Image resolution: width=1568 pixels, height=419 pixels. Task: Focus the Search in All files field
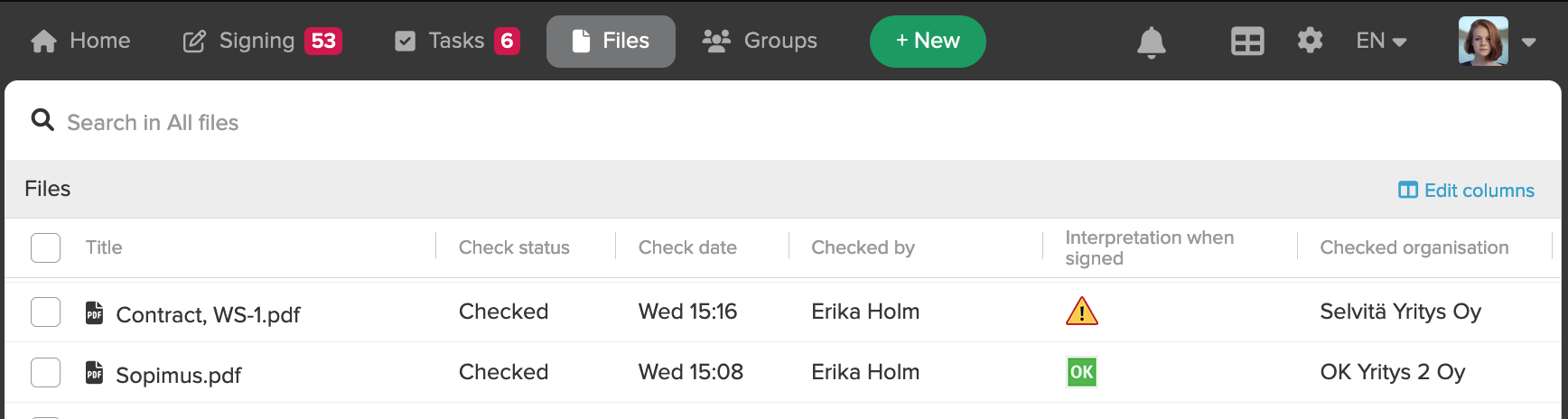[783, 121]
